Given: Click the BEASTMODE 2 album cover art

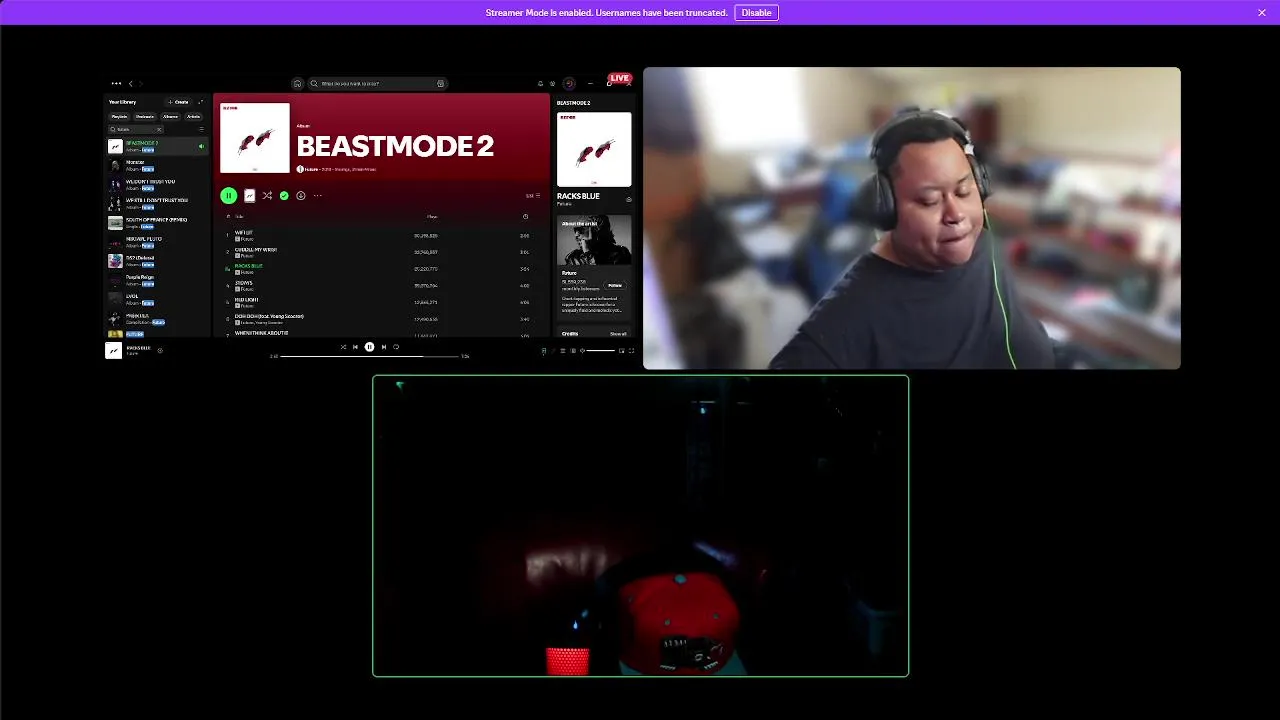Looking at the screenshot, I should 255,138.
